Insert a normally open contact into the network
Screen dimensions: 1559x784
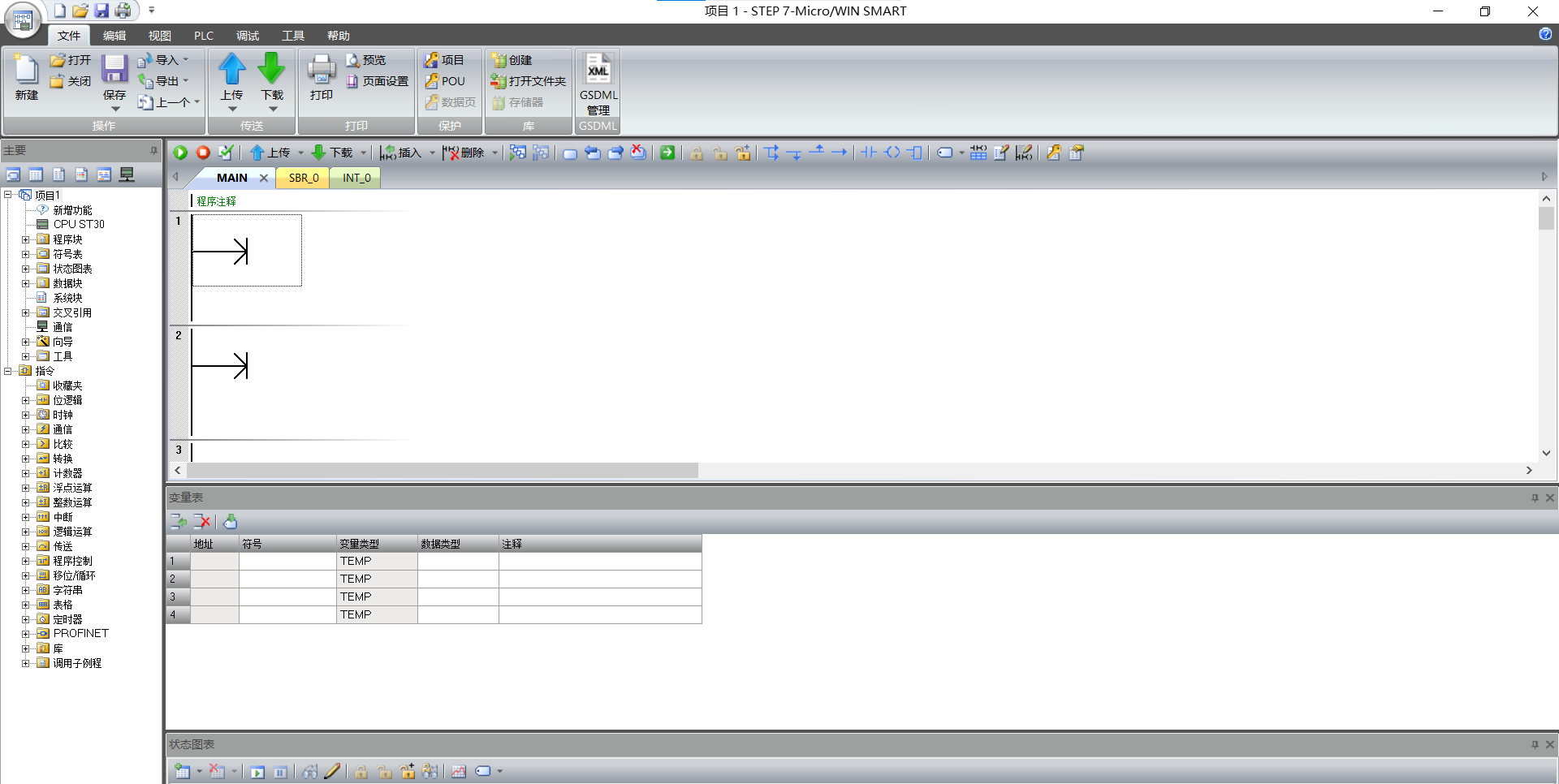869,153
